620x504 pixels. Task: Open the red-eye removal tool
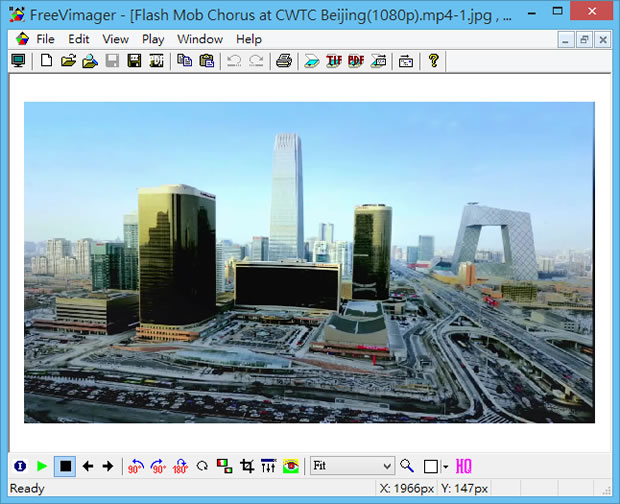pos(291,466)
